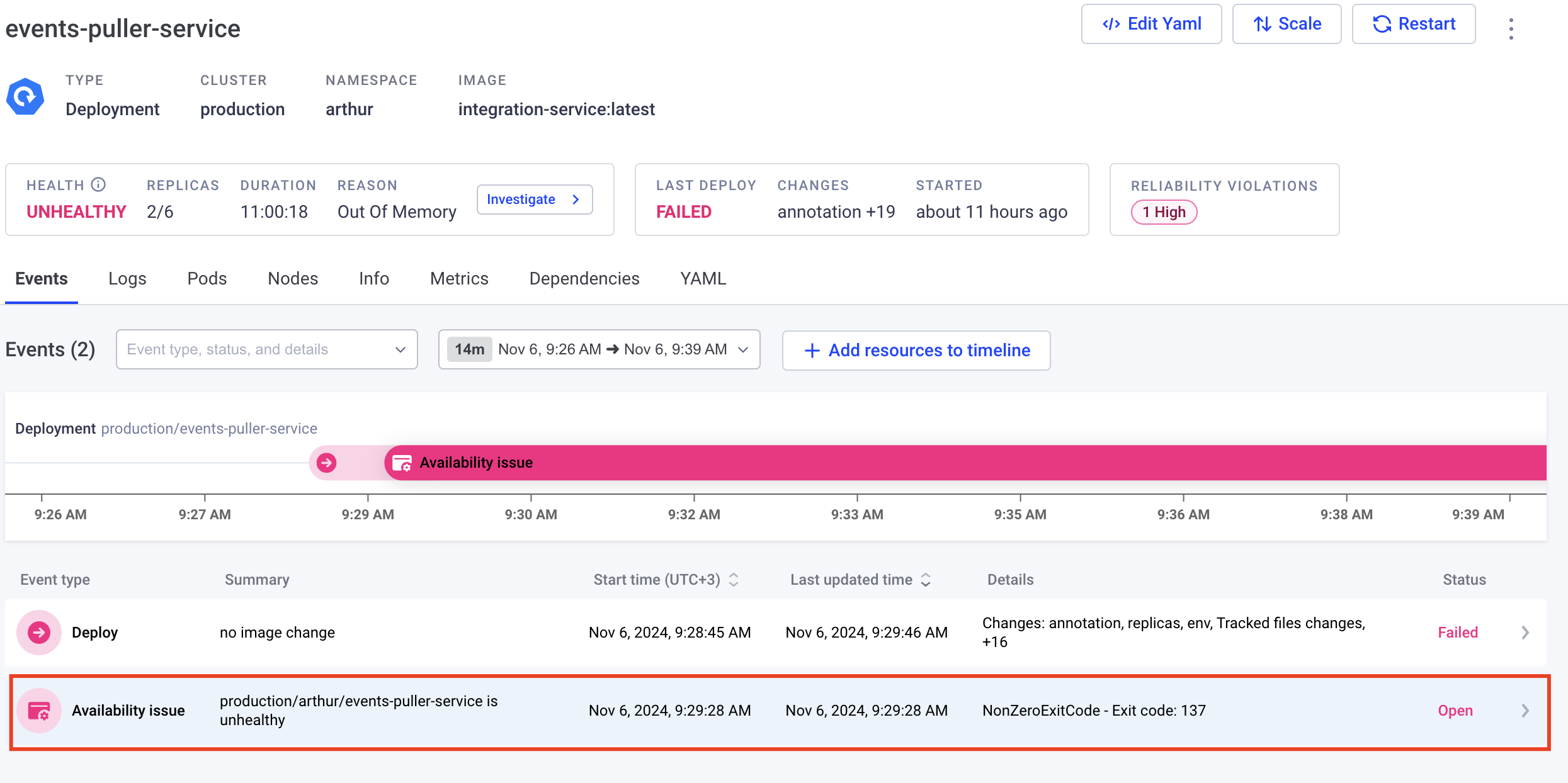Open the Metrics tab
Image resolution: width=1568 pixels, height=783 pixels.
[x=459, y=279]
